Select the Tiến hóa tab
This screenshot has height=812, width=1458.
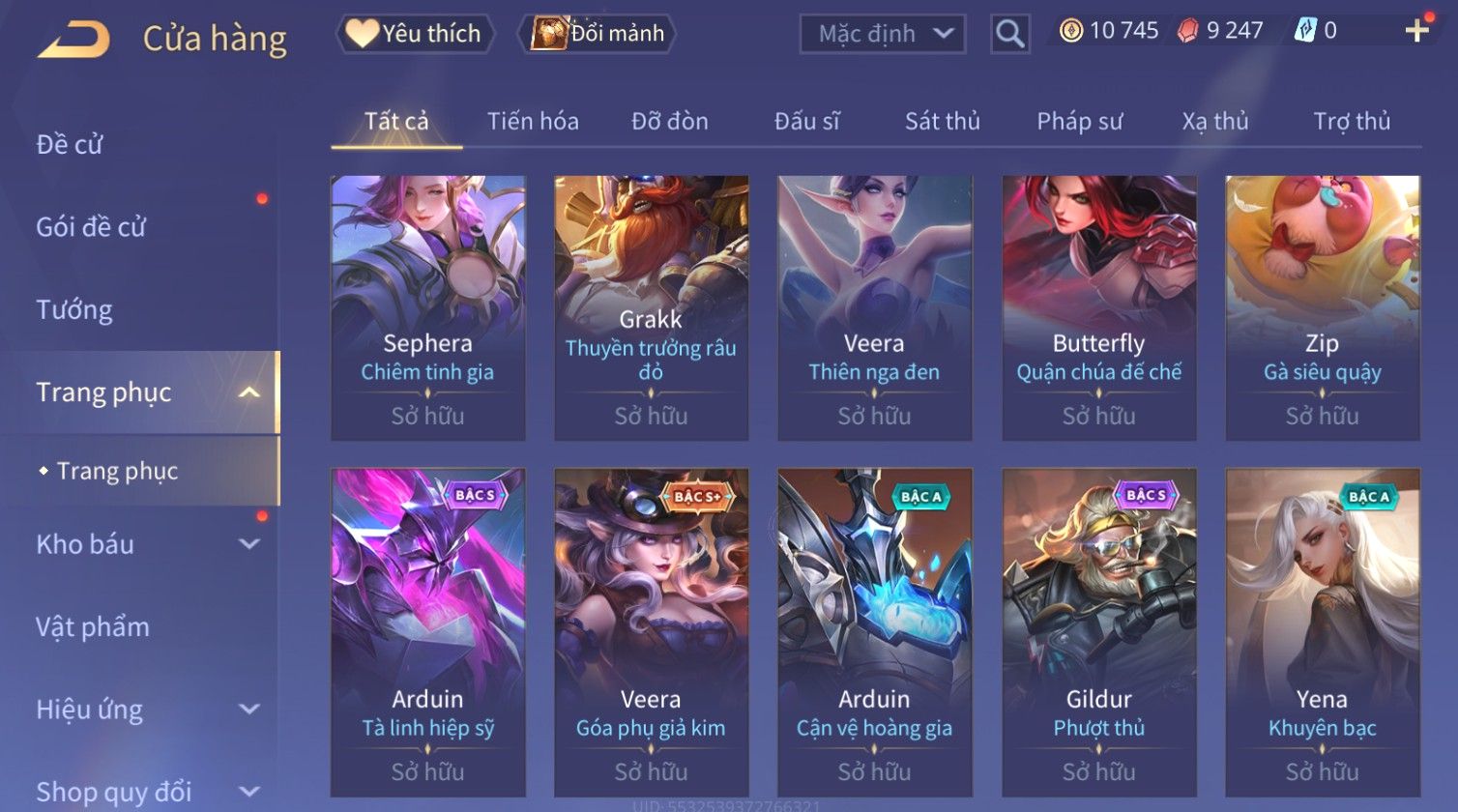pos(533,122)
